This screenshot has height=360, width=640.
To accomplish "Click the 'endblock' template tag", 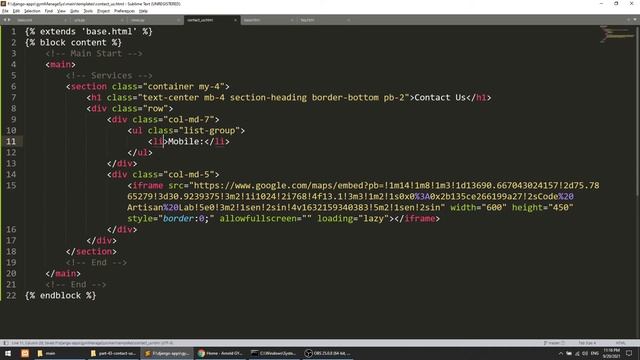I will click(x=60, y=296).
